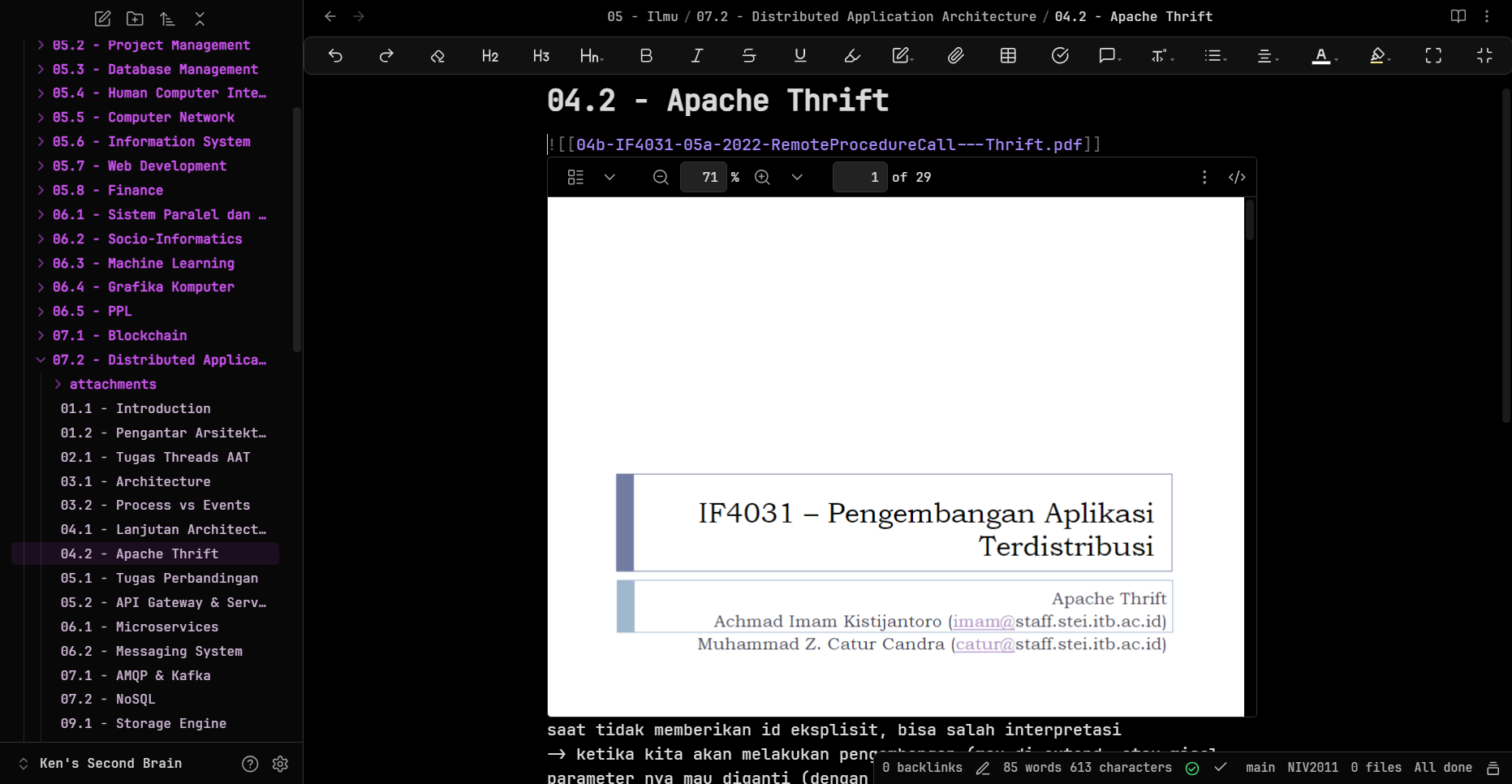Viewport: 1512px width, 784px height.
Task: Expand the attachments folder
Action: (x=58, y=385)
